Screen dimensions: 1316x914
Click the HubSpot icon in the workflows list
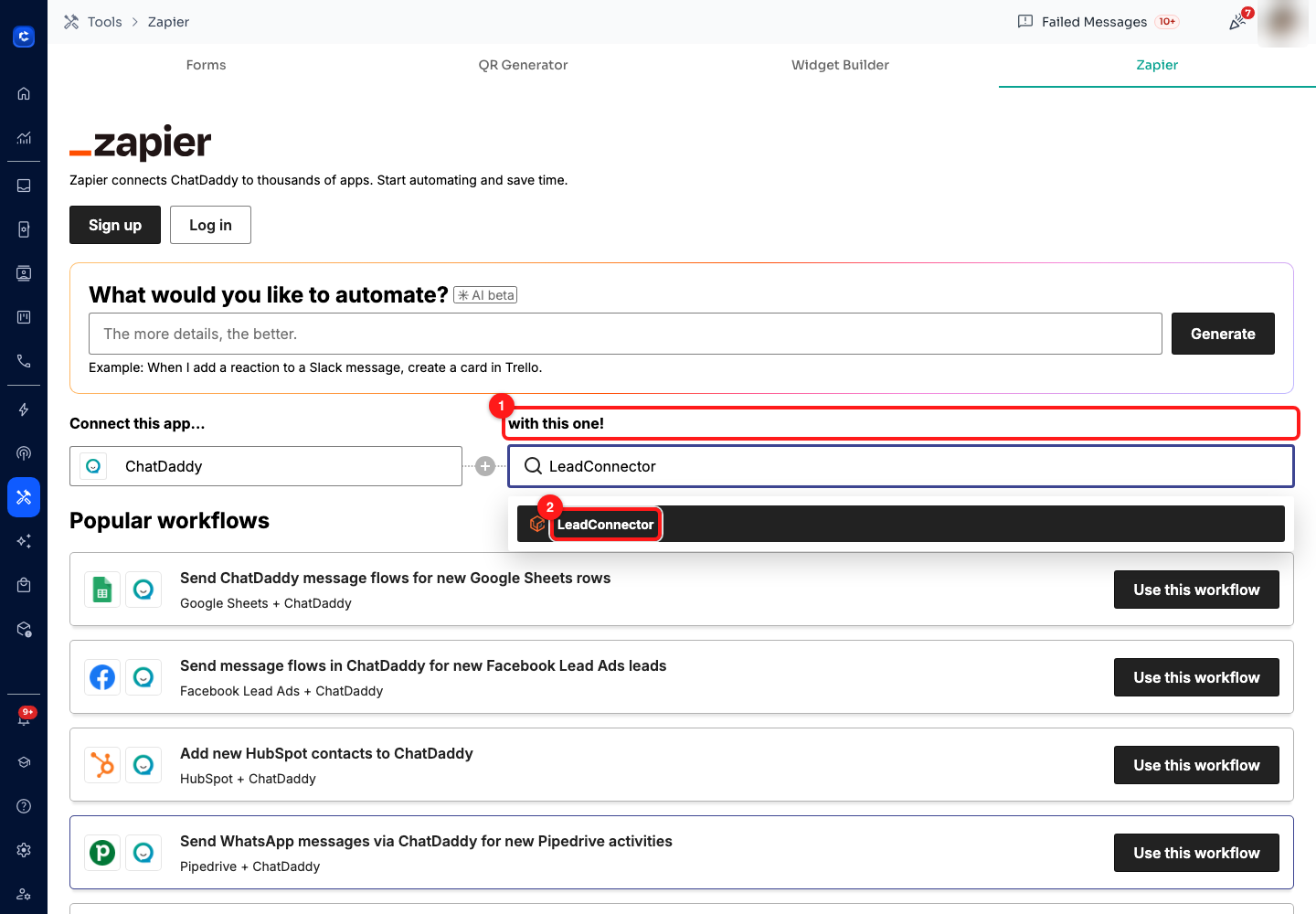(102, 765)
